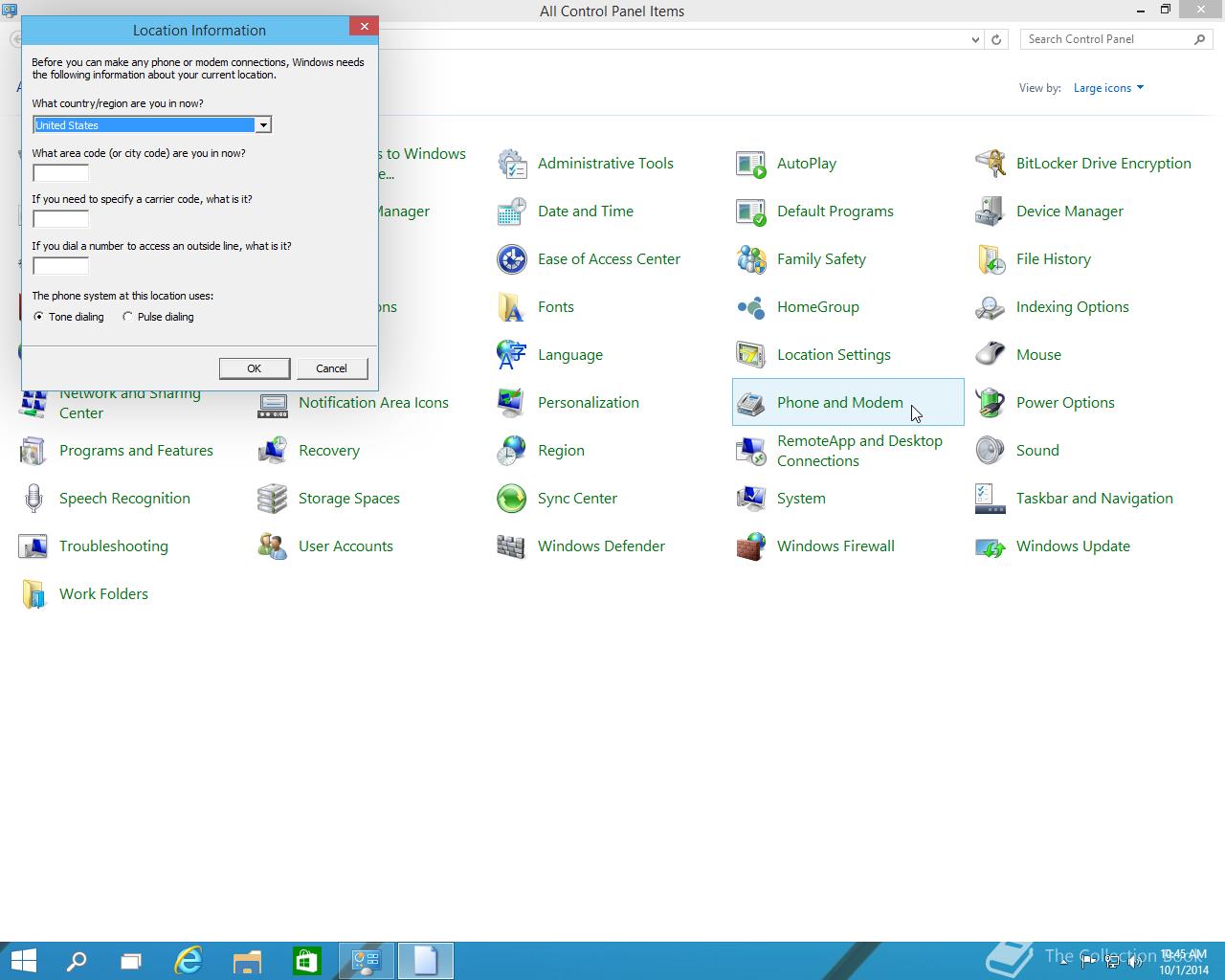This screenshot has height=980, width=1225.
Task: Open the Sound icon
Action: [991, 451]
